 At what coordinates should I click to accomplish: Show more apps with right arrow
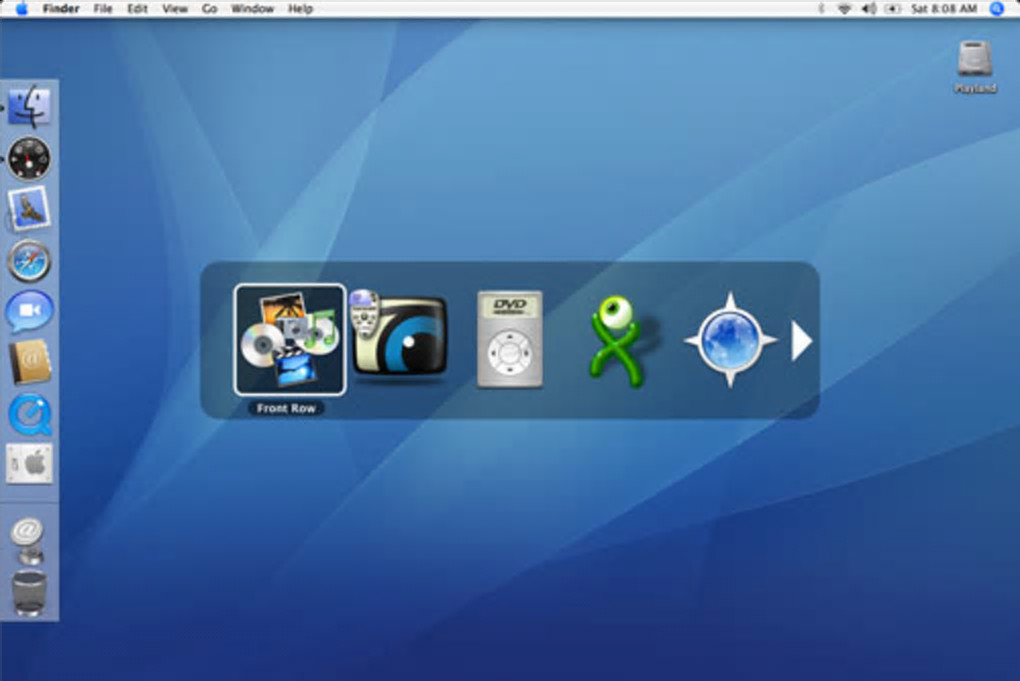coord(801,341)
